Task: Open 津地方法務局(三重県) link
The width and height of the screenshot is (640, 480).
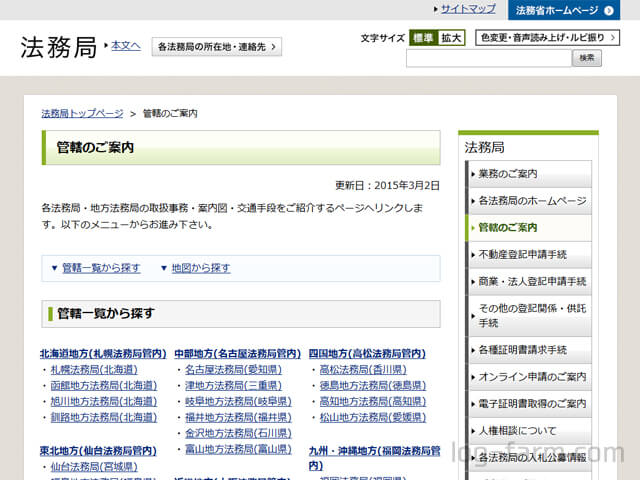Action: (233, 386)
